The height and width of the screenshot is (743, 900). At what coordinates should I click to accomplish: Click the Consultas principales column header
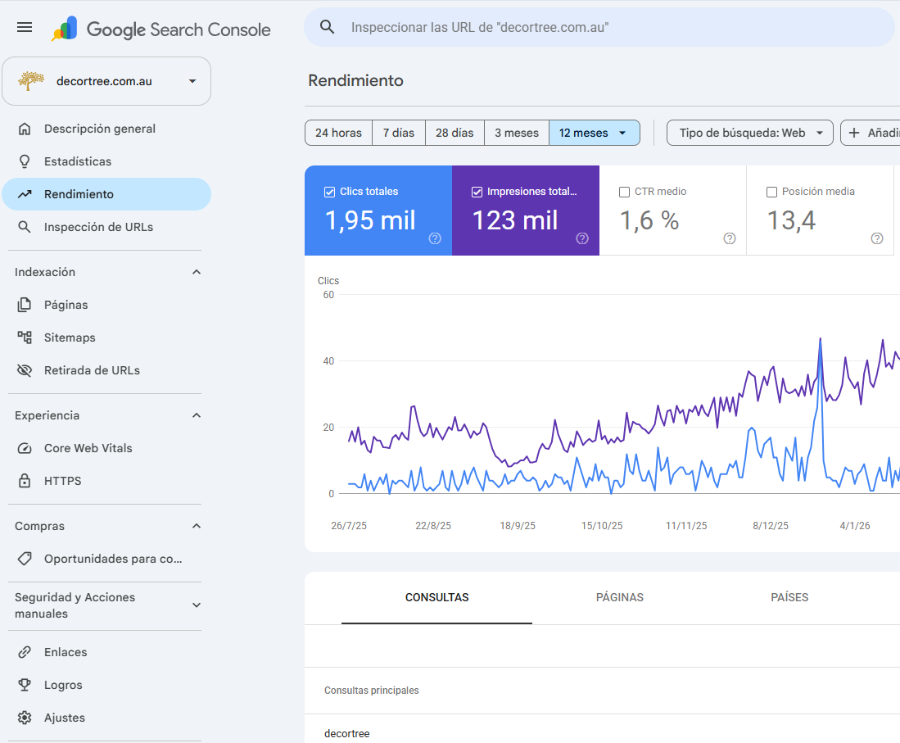371,691
